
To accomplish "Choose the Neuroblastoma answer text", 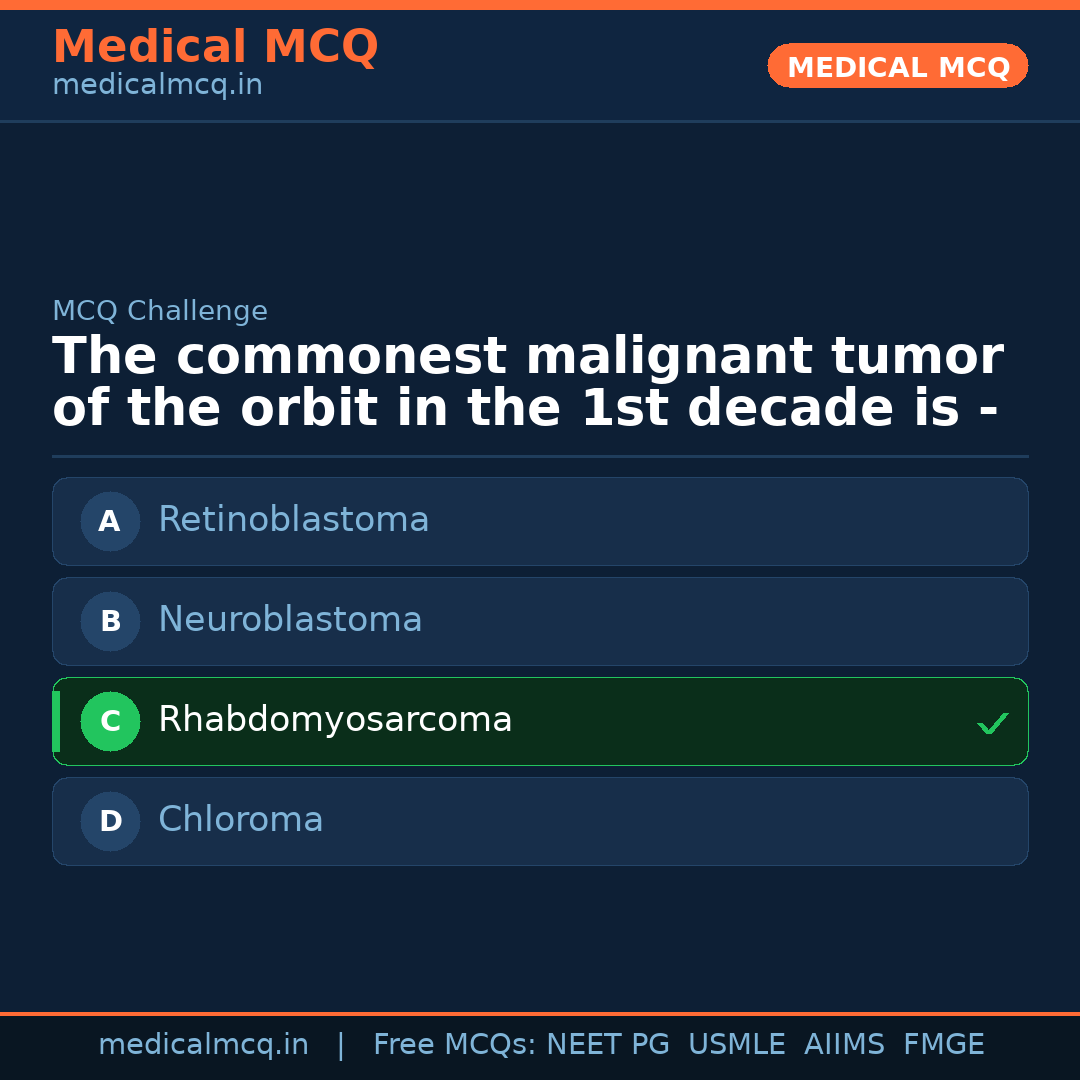I will [x=290, y=620].
